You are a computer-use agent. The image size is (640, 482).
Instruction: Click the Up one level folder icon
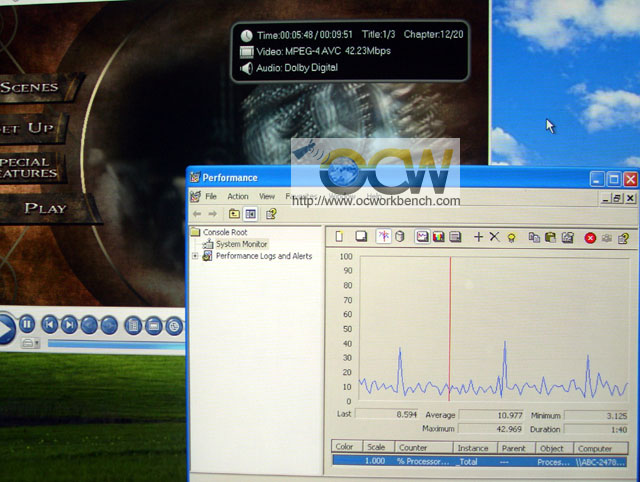click(x=234, y=213)
